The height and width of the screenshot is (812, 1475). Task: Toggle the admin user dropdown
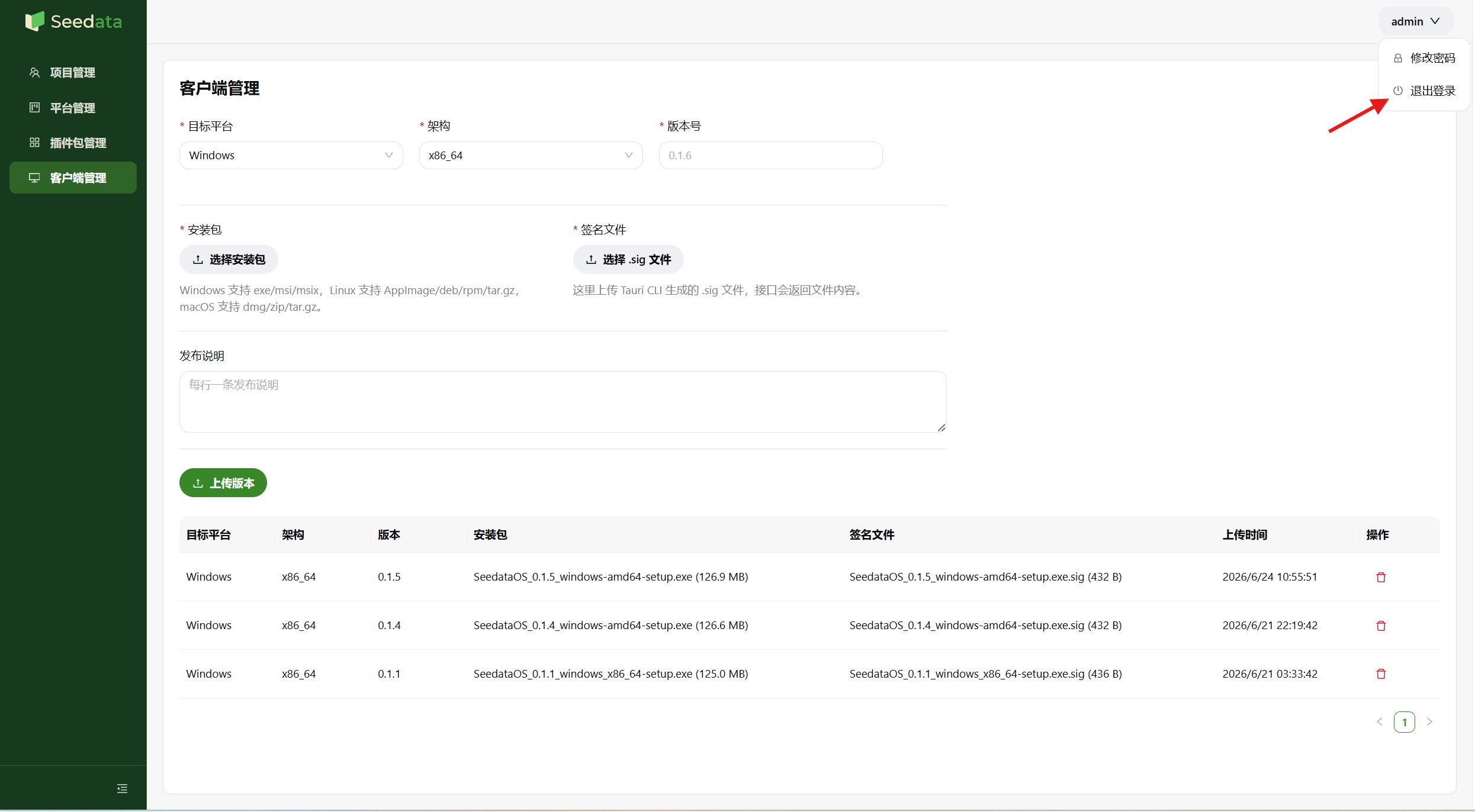[1415, 22]
